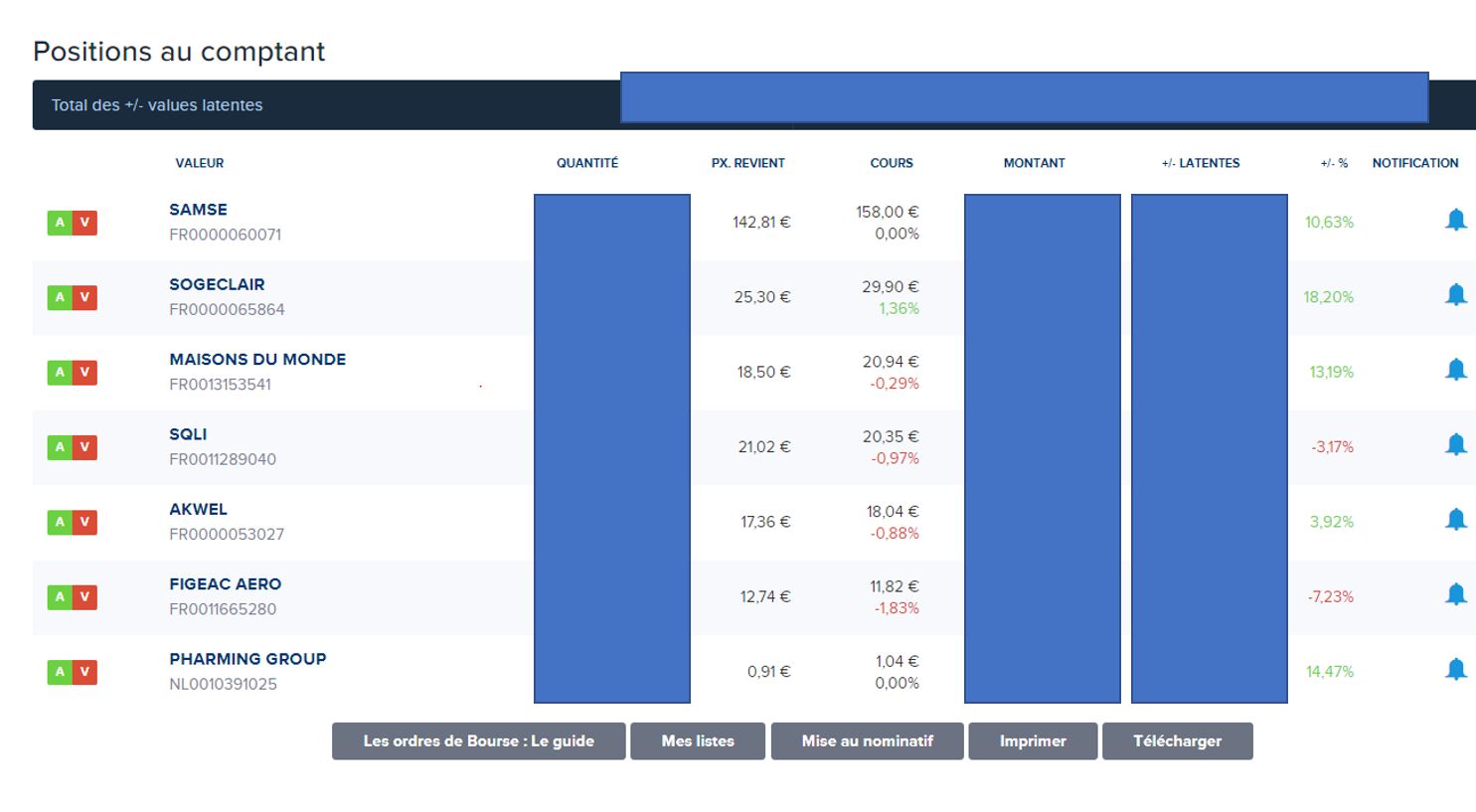The width and height of the screenshot is (1476, 812).
Task: Buy PHARMING GROUP with green A
Action: point(60,672)
